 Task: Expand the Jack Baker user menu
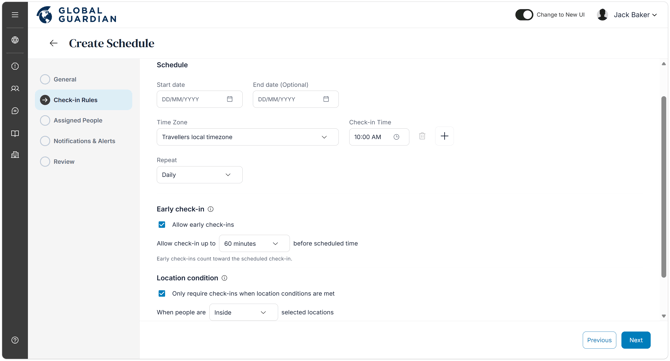click(635, 15)
